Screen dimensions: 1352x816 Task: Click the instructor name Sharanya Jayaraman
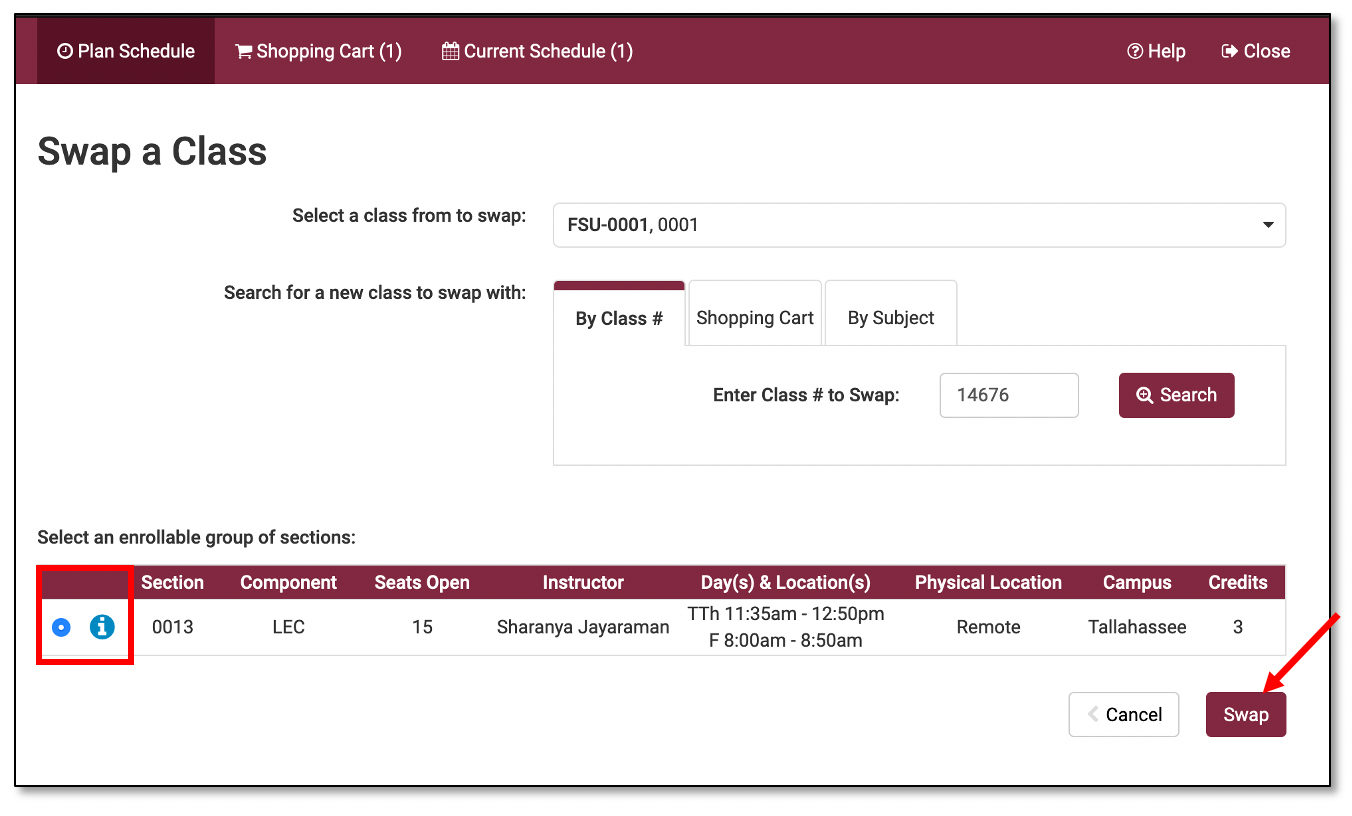pos(583,628)
